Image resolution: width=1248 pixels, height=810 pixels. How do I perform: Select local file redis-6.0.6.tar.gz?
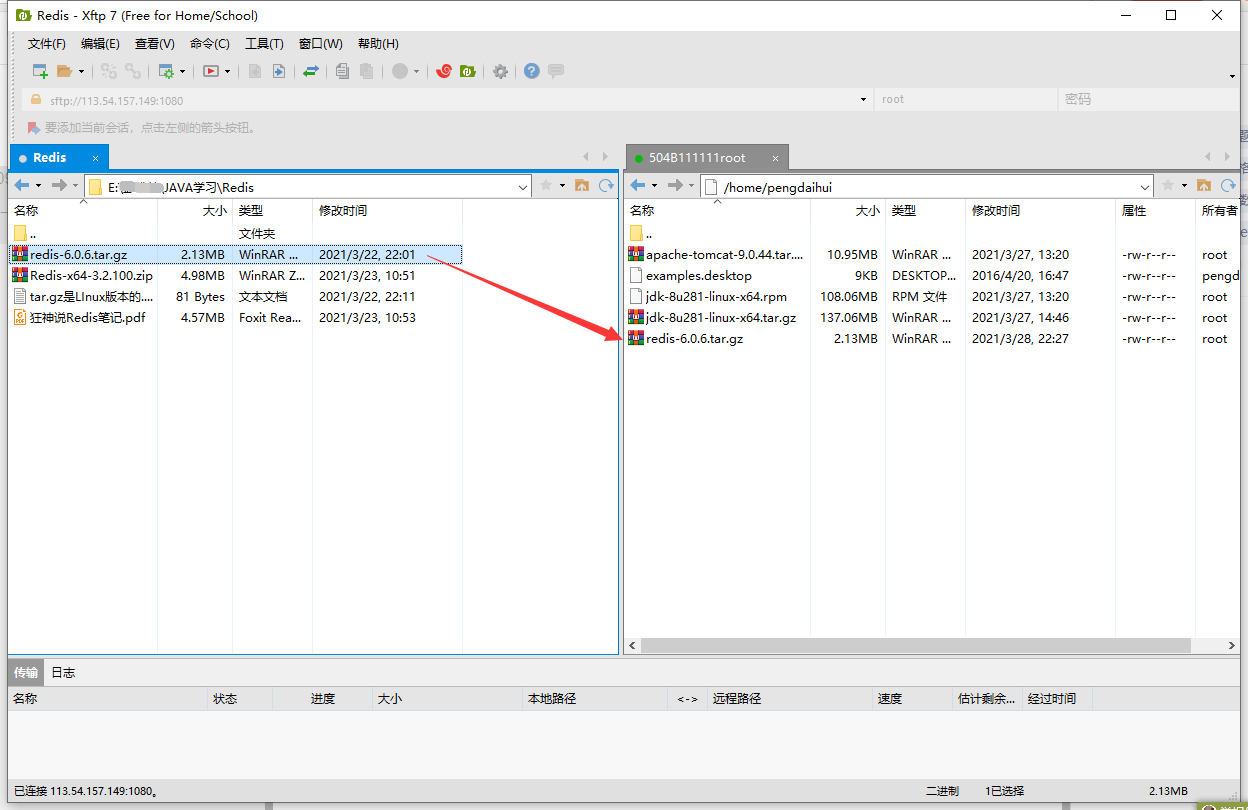coord(235,255)
